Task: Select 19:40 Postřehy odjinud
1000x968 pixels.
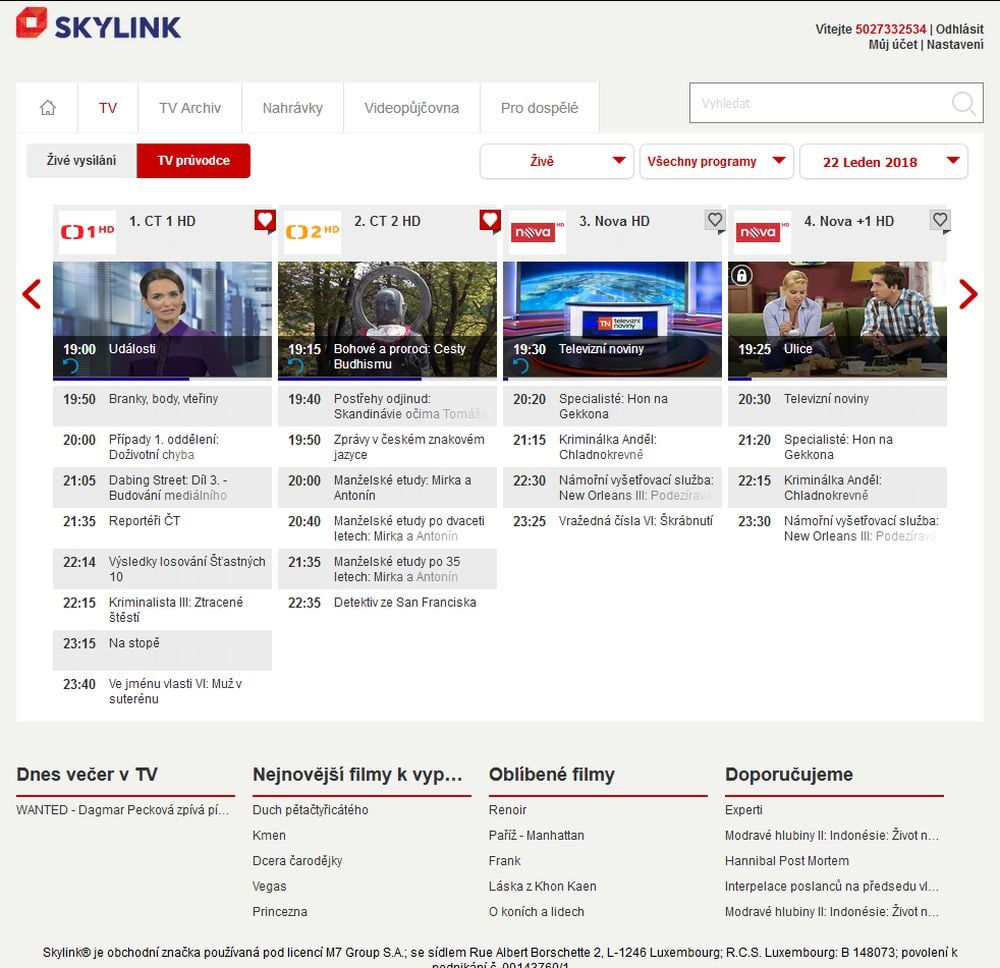Action: pyautogui.click(x=388, y=406)
